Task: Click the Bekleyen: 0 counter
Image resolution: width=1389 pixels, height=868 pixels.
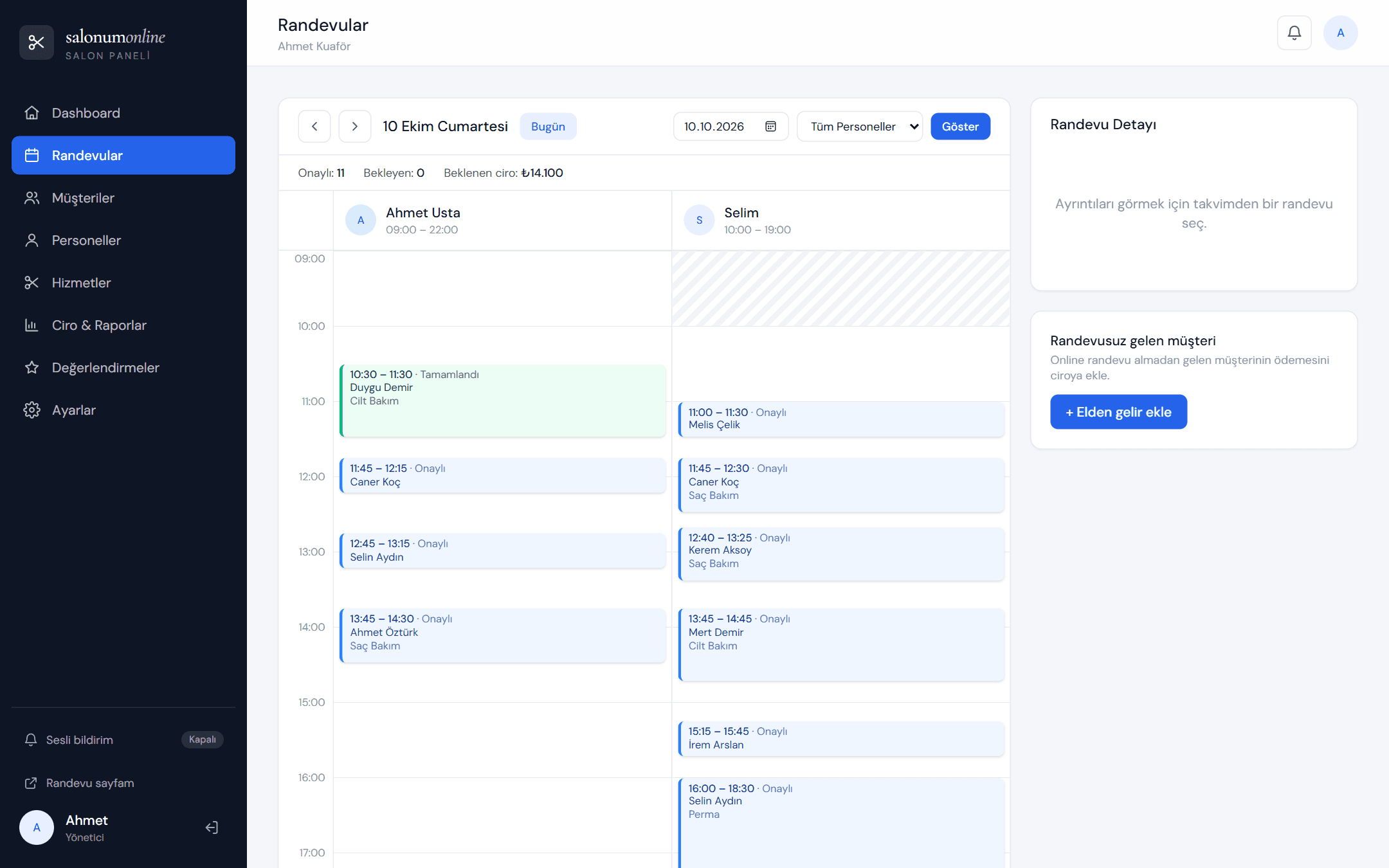Action: click(394, 173)
